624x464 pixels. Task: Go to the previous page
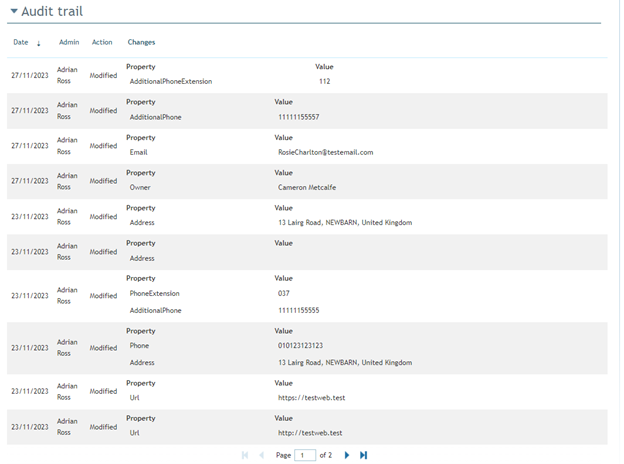[x=261, y=455]
